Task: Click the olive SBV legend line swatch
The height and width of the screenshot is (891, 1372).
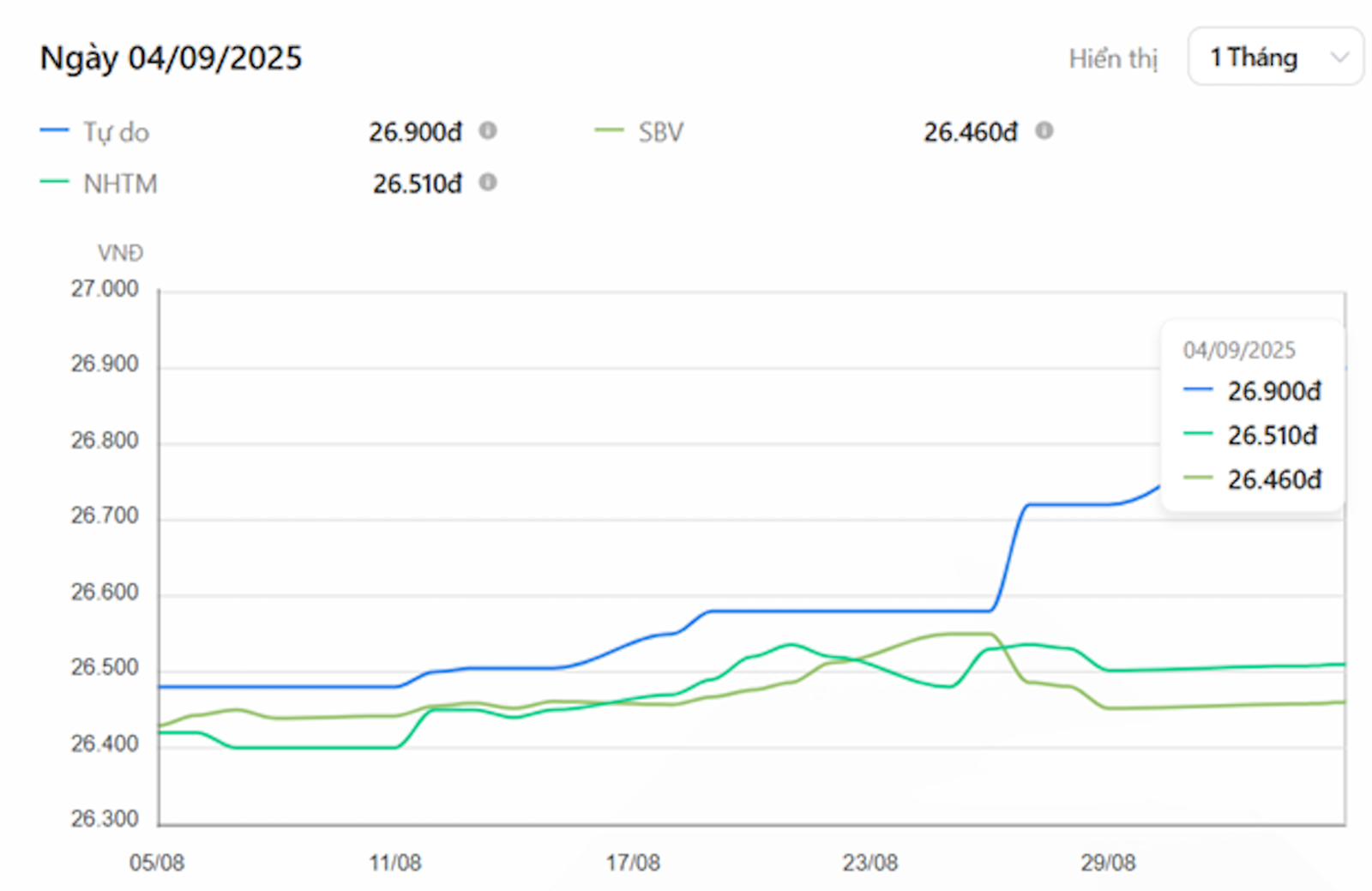Action: coord(609,130)
